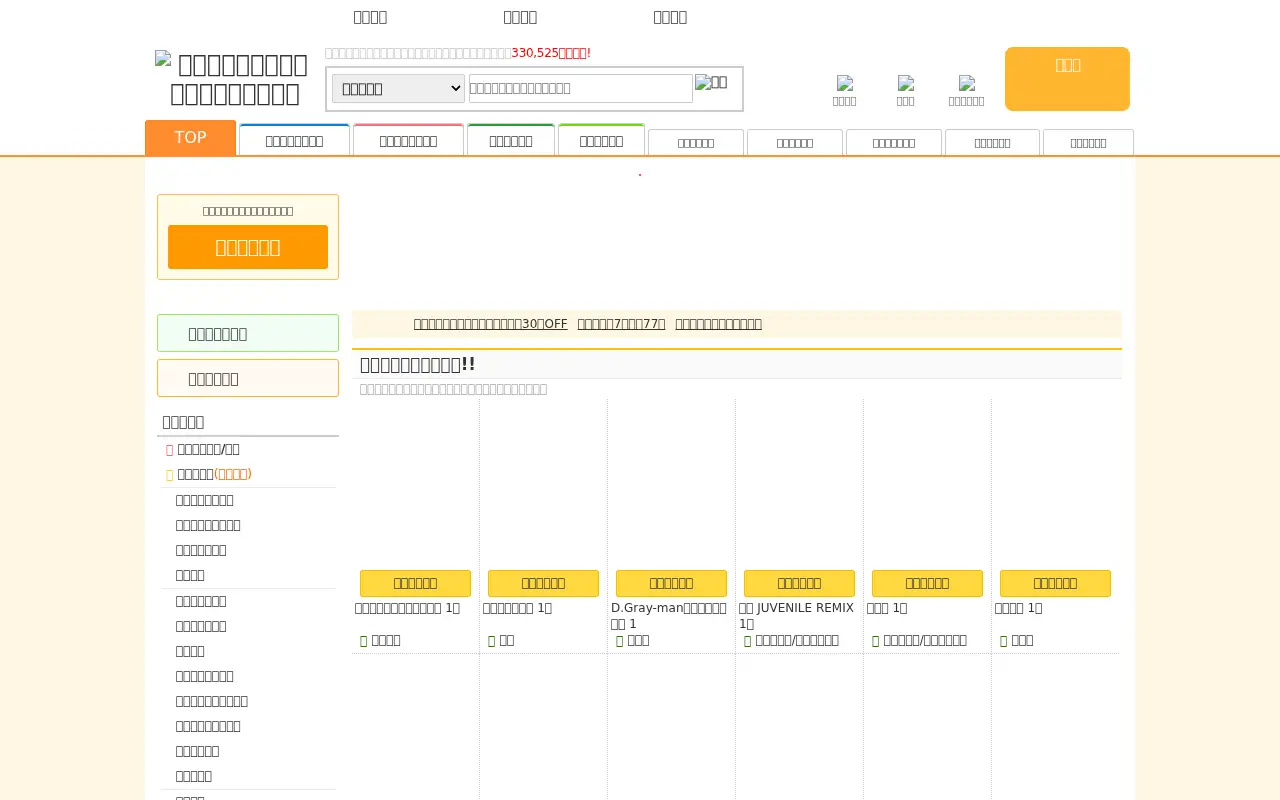This screenshot has height=800, width=1280.
Task: Click the yellow button above the D.Gray-man title
Action: [671, 583]
